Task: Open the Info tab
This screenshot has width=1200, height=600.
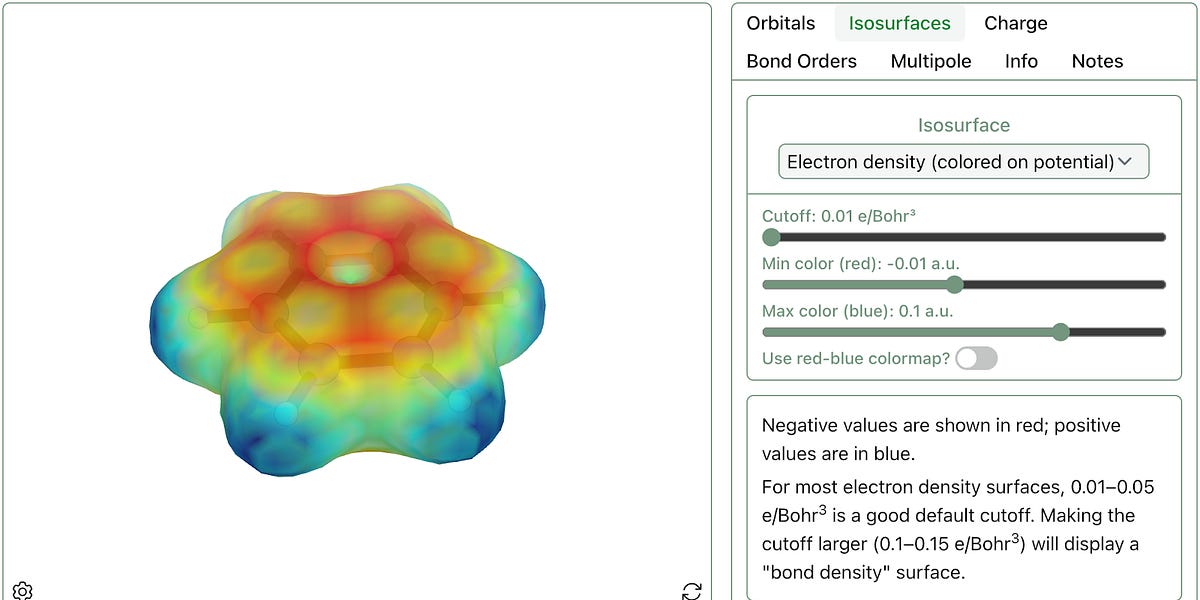Action: (x=1021, y=61)
